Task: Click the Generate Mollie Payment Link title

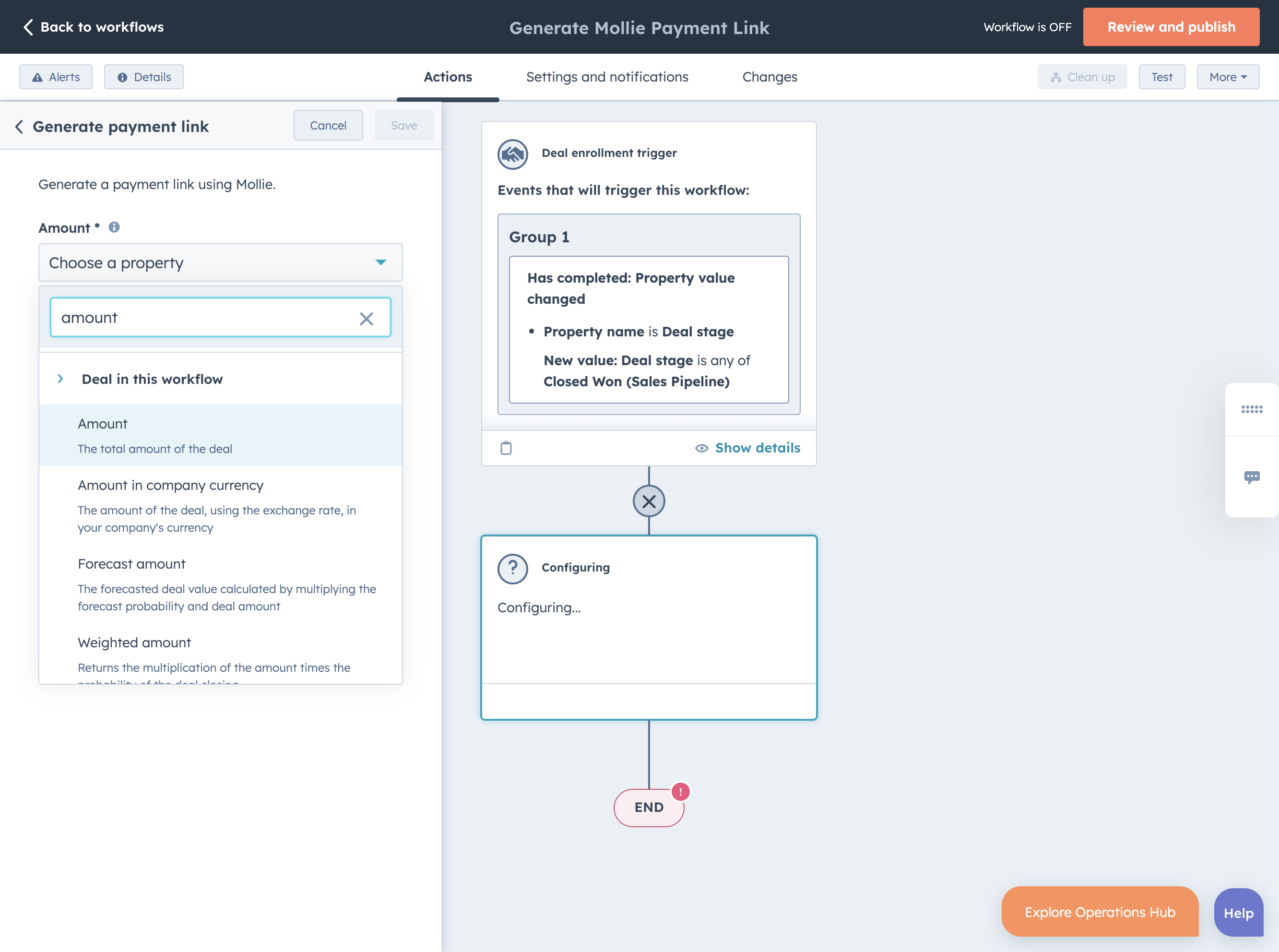Action: tap(639, 28)
